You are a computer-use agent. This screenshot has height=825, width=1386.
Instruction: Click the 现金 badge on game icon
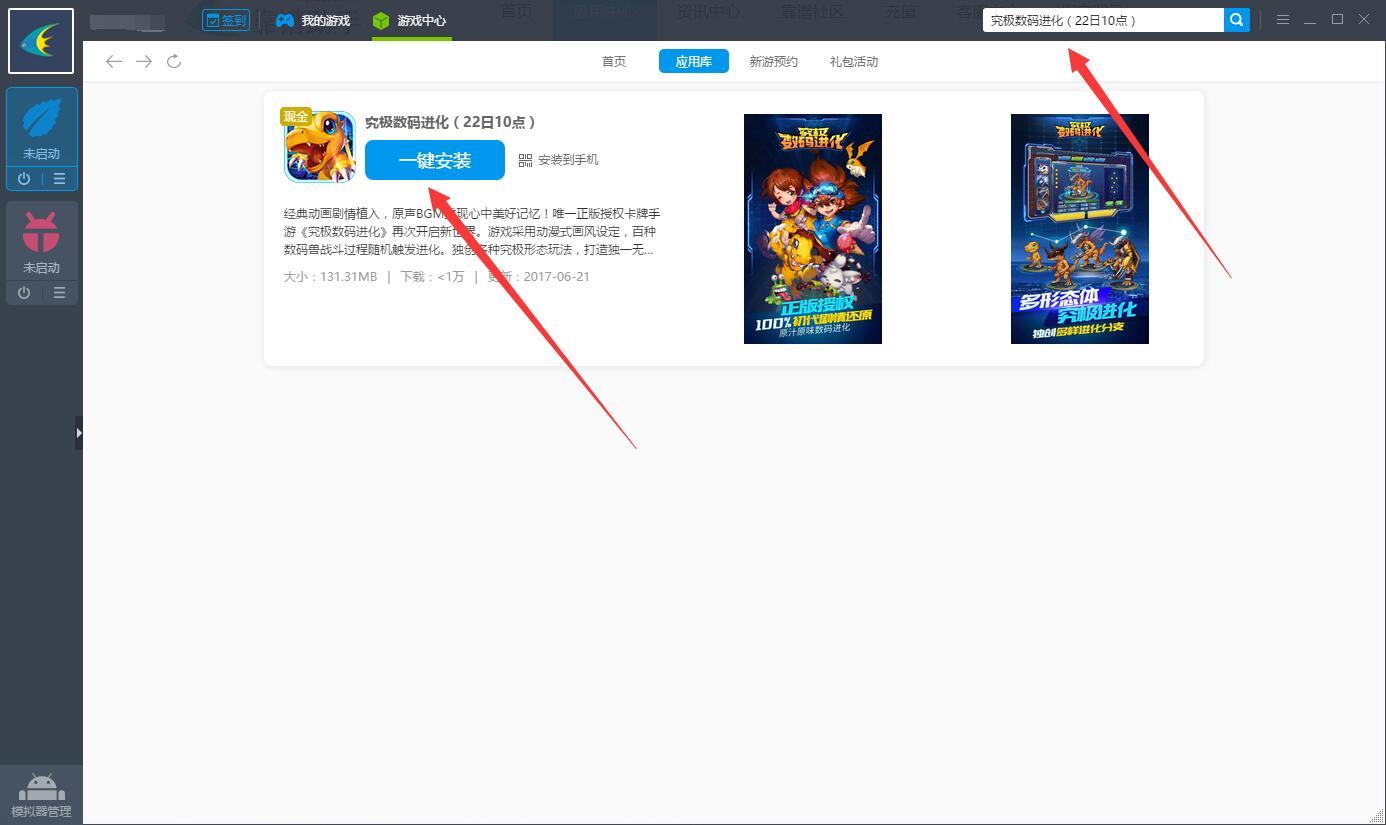[x=296, y=117]
